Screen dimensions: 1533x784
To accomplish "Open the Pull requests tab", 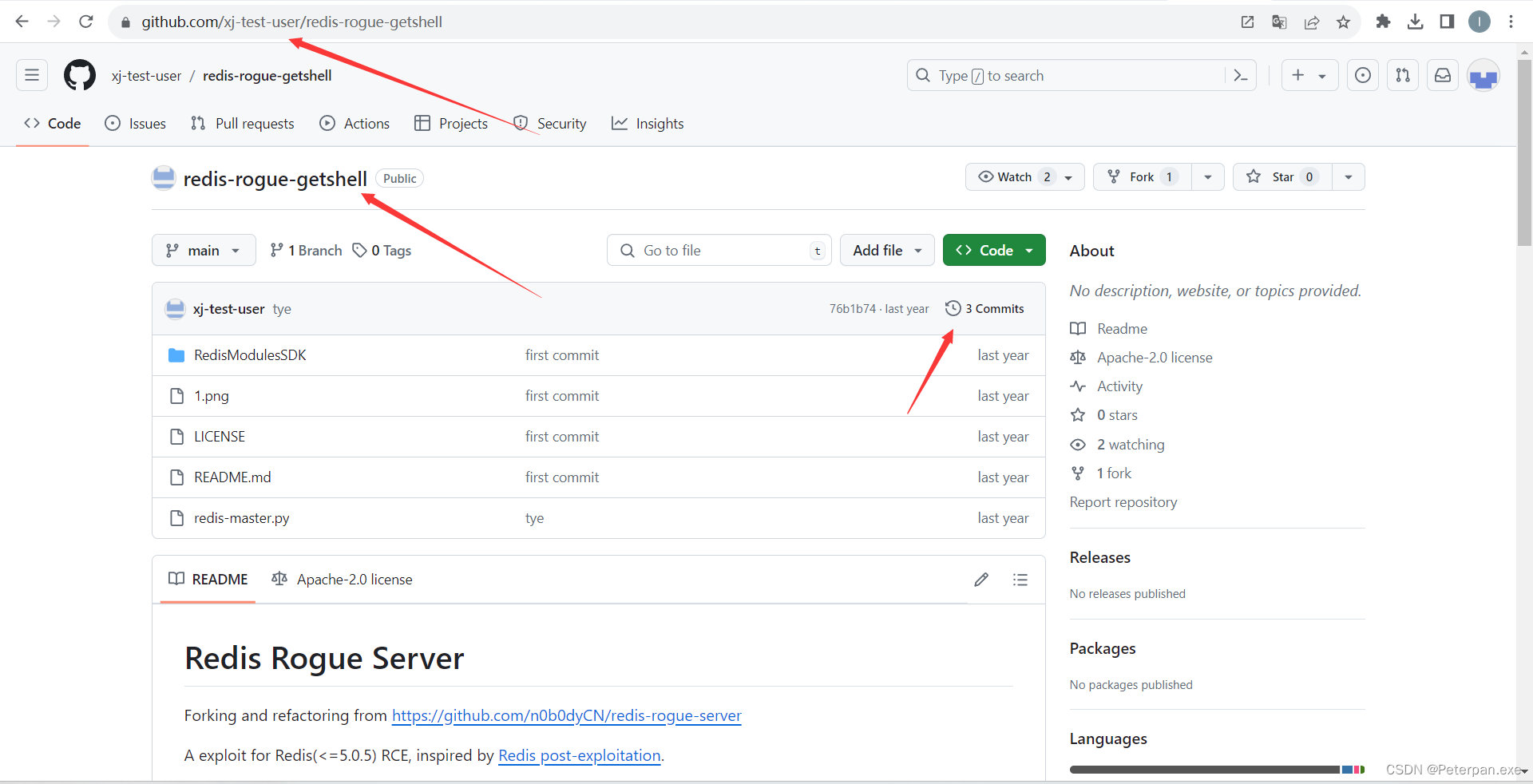I will point(242,124).
